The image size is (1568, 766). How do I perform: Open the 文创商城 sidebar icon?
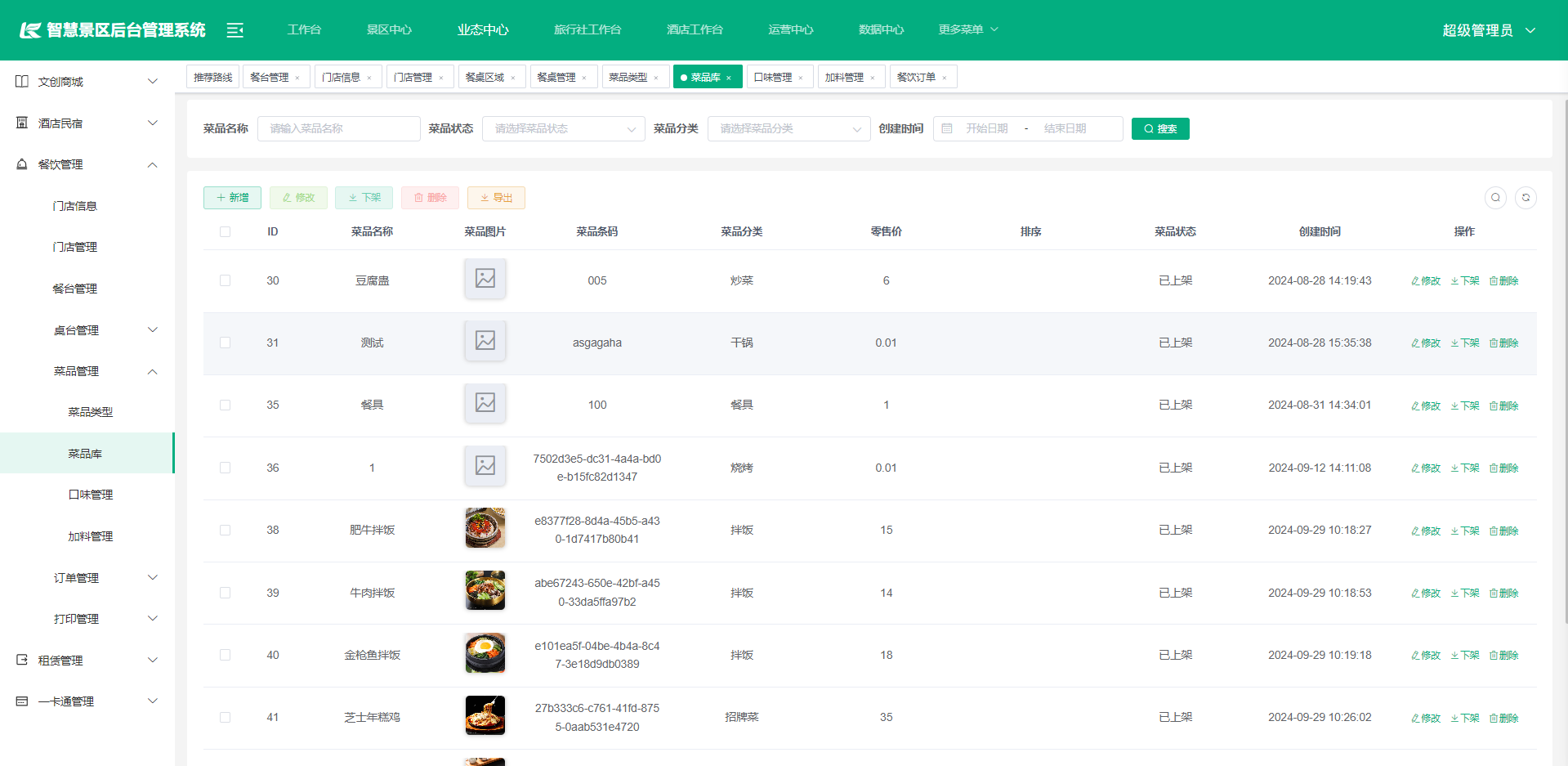point(22,82)
